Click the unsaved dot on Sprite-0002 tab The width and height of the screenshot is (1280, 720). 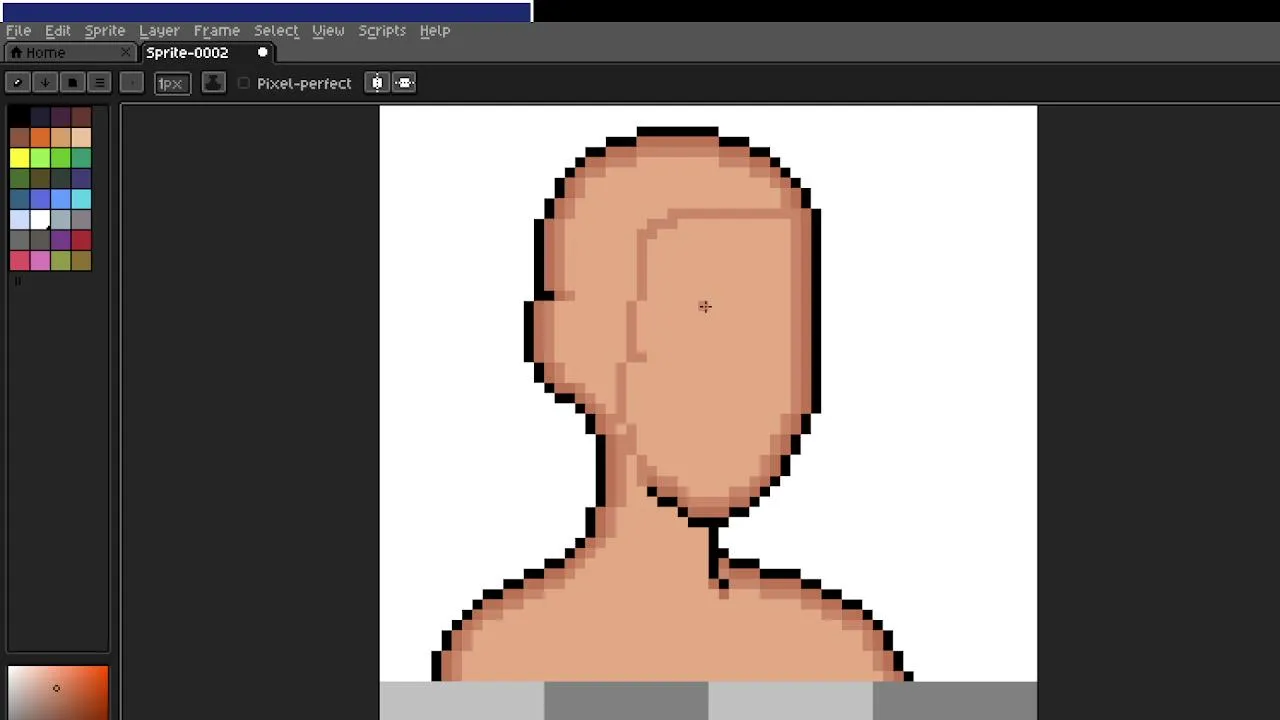click(x=263, y=52)
